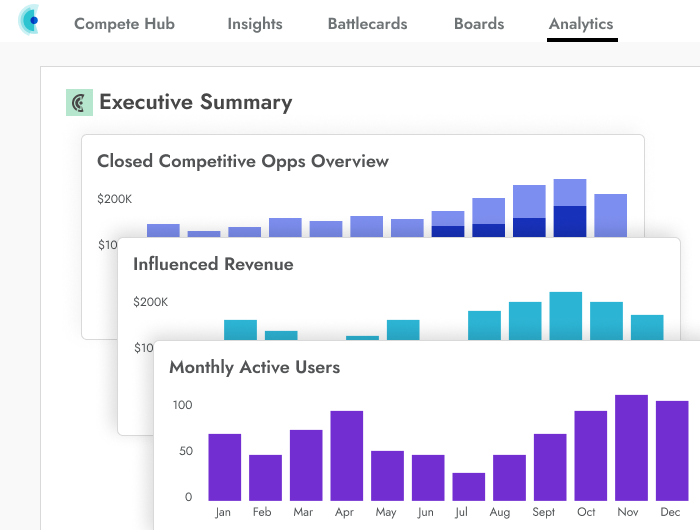This screenshot has width=700, height=530.
Task: Click the Executive Summary green icon
Action: (79, 103)
